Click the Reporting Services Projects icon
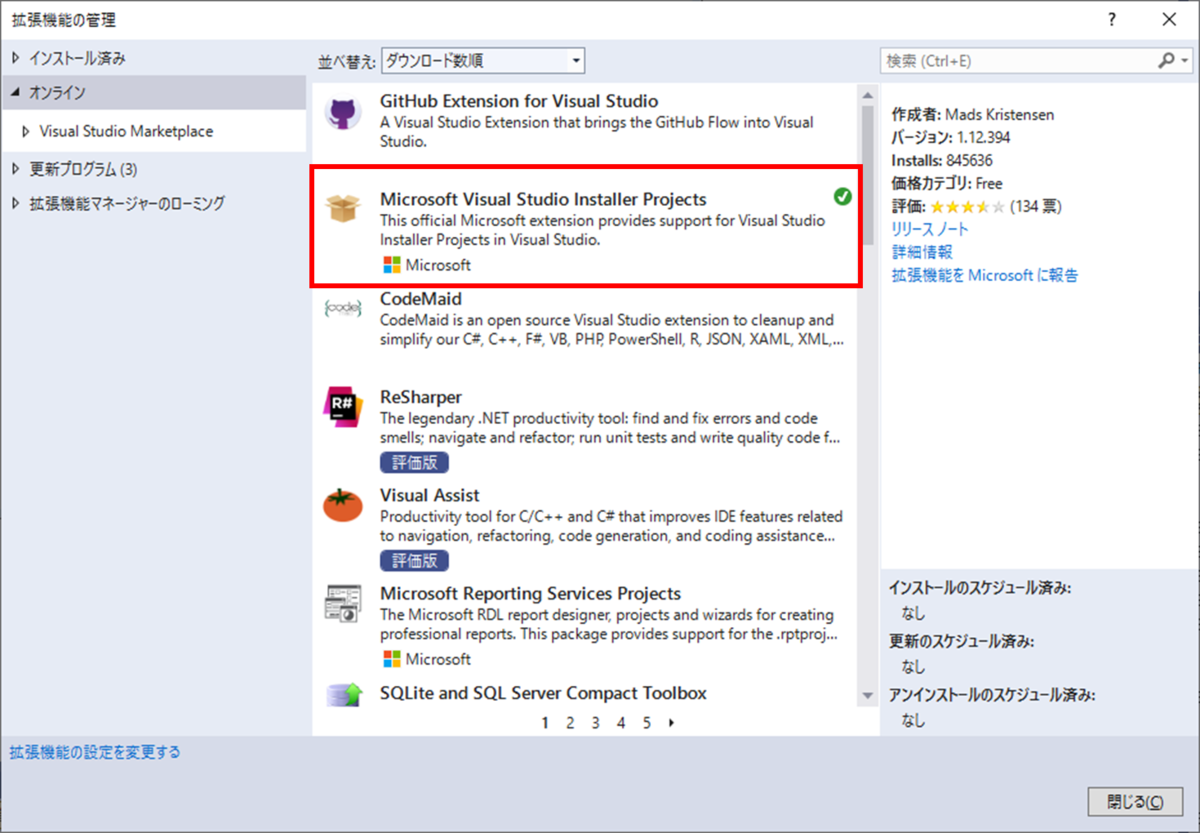Viewport: 1200px width, 833px height. [x=343, y=604]
